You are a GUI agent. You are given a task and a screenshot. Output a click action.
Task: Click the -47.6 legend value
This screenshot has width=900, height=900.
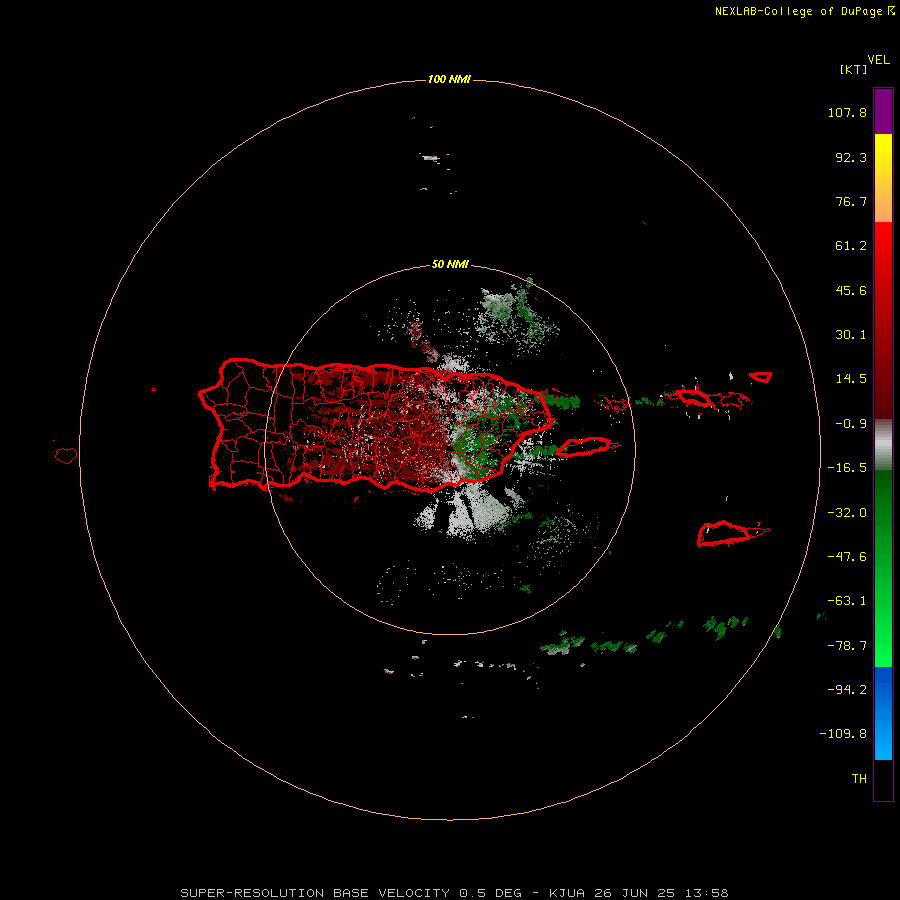coord(847,557)
